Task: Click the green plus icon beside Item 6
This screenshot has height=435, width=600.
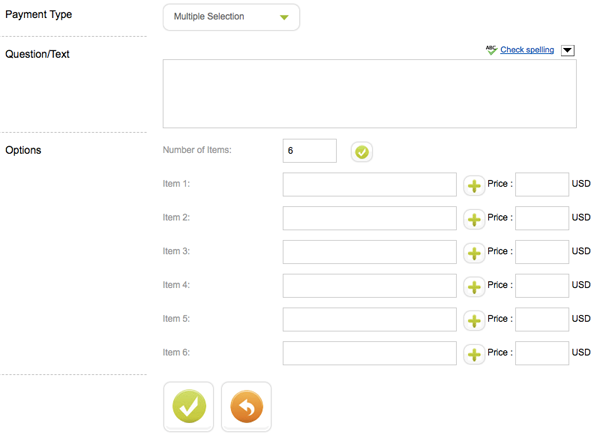Action: click(474, 354)
